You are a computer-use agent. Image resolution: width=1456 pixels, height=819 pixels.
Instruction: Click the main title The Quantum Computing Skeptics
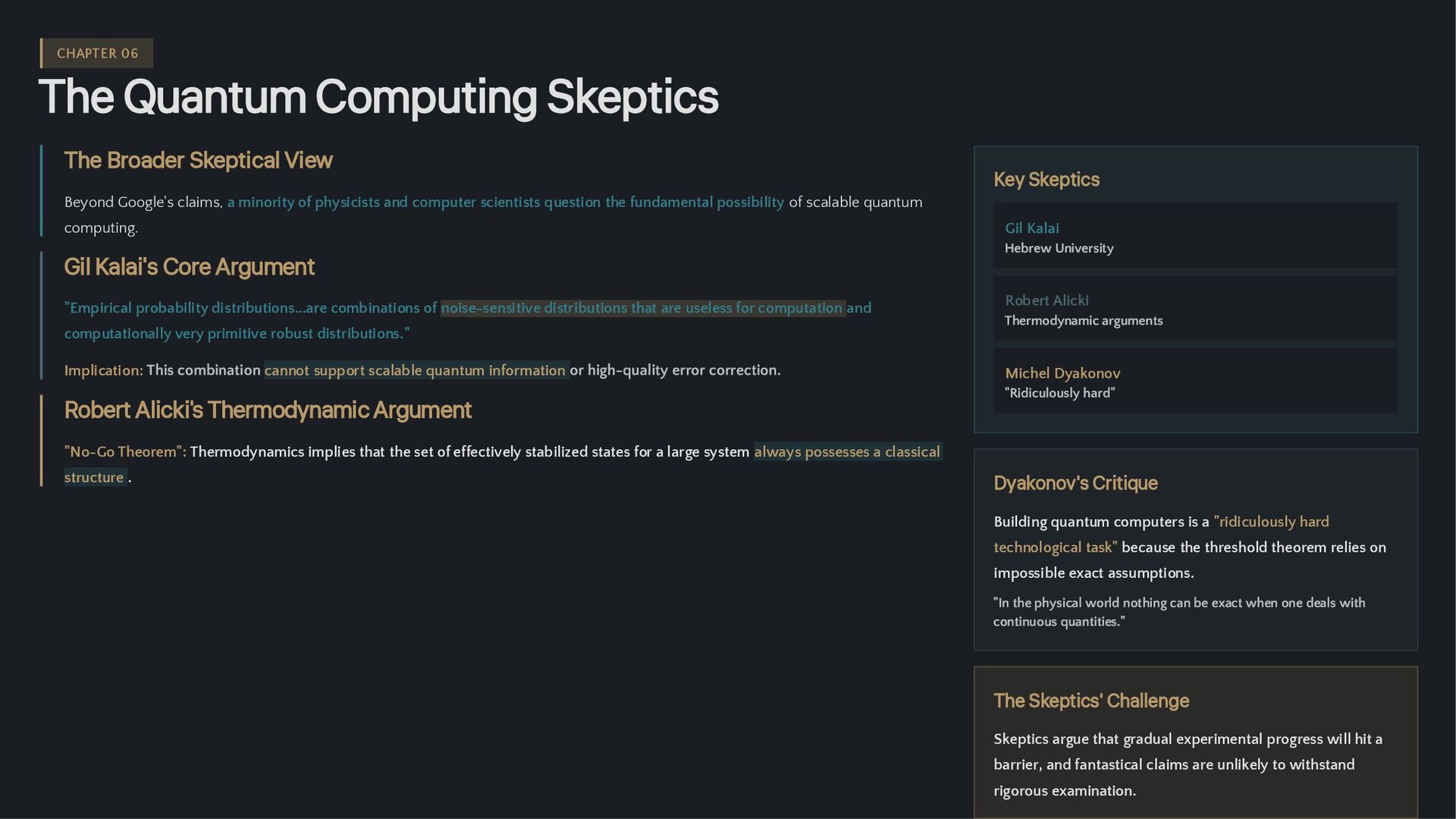click(x=378, y=97)
